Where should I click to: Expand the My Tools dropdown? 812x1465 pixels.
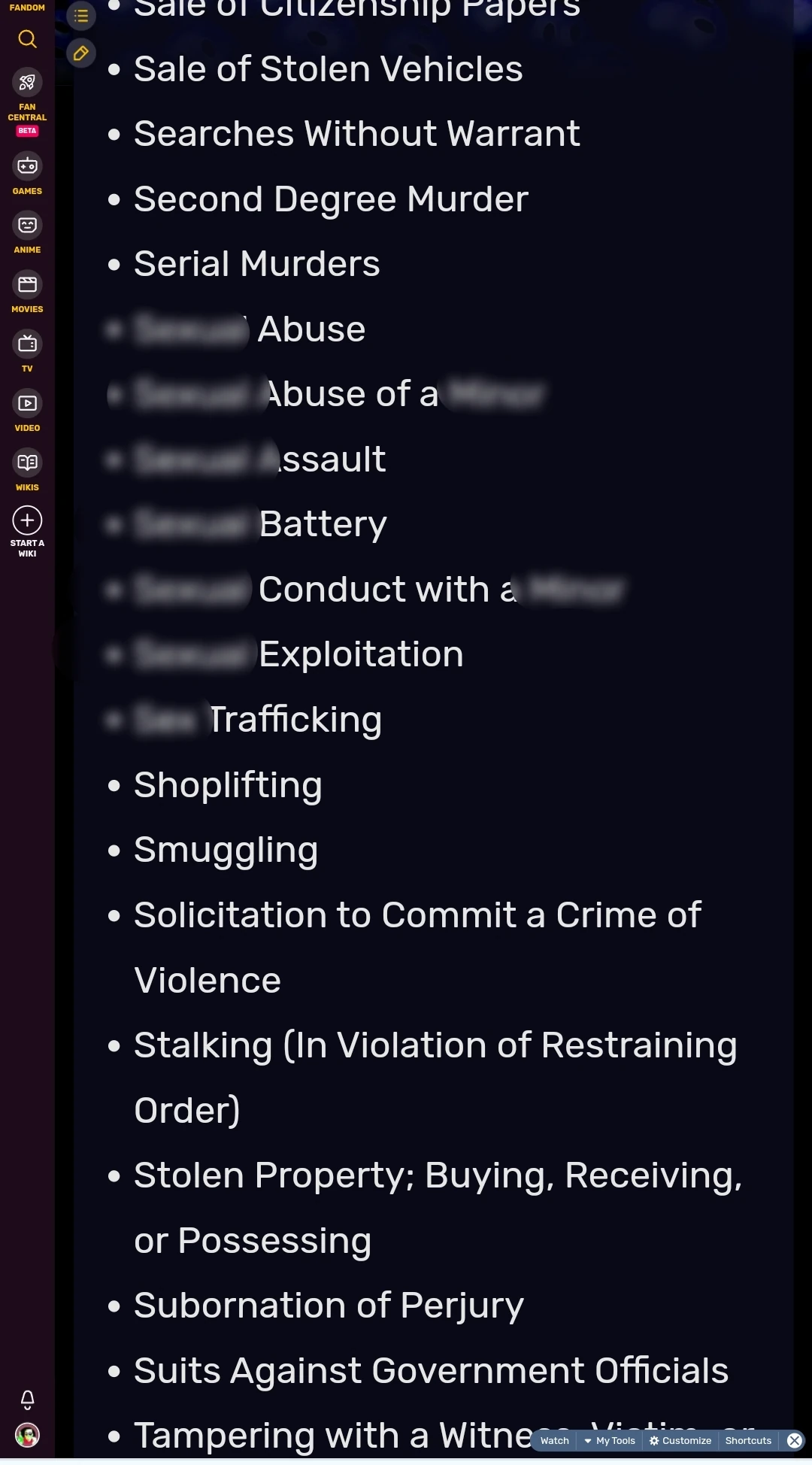click(610, 1441)
